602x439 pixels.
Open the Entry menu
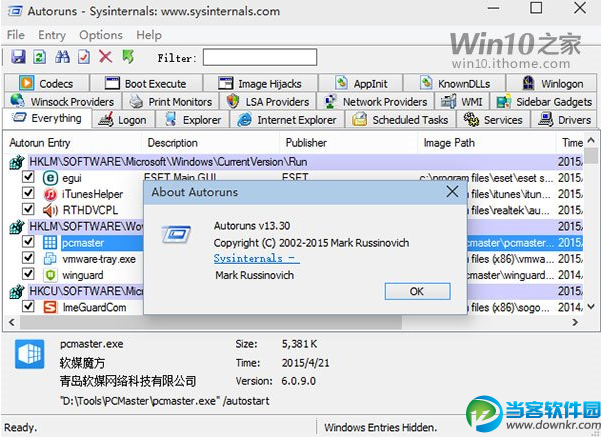pyautogui.click(x=52, y=35)
